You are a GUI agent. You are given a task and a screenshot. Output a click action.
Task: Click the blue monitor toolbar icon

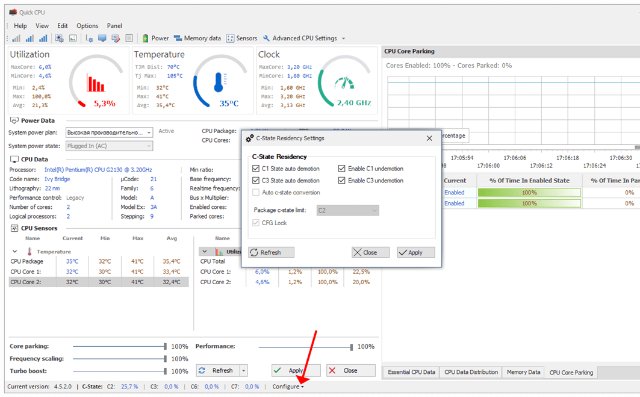pyautogui.click(x=102, y=38)
